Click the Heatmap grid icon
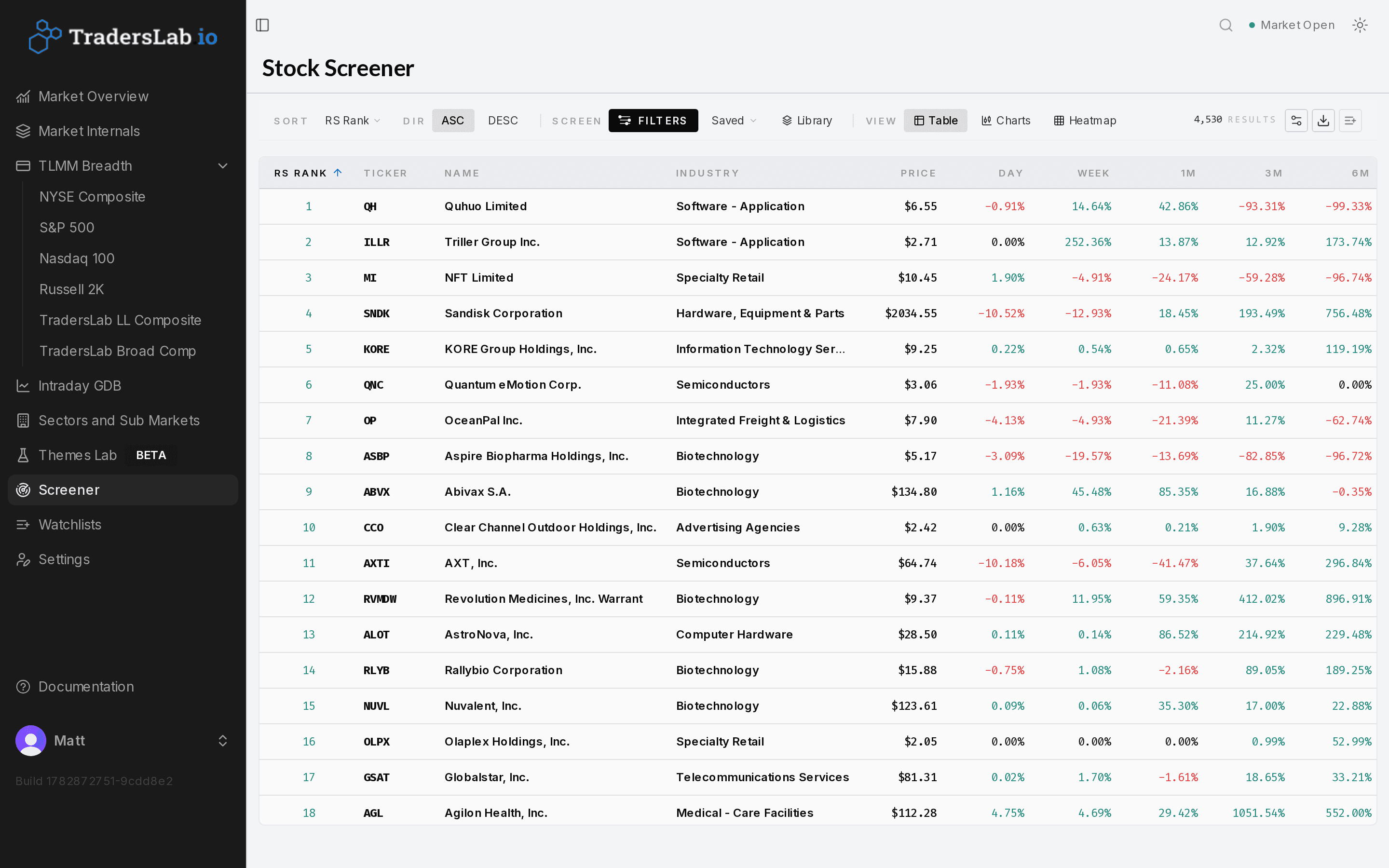 [x=1059, y=121]
